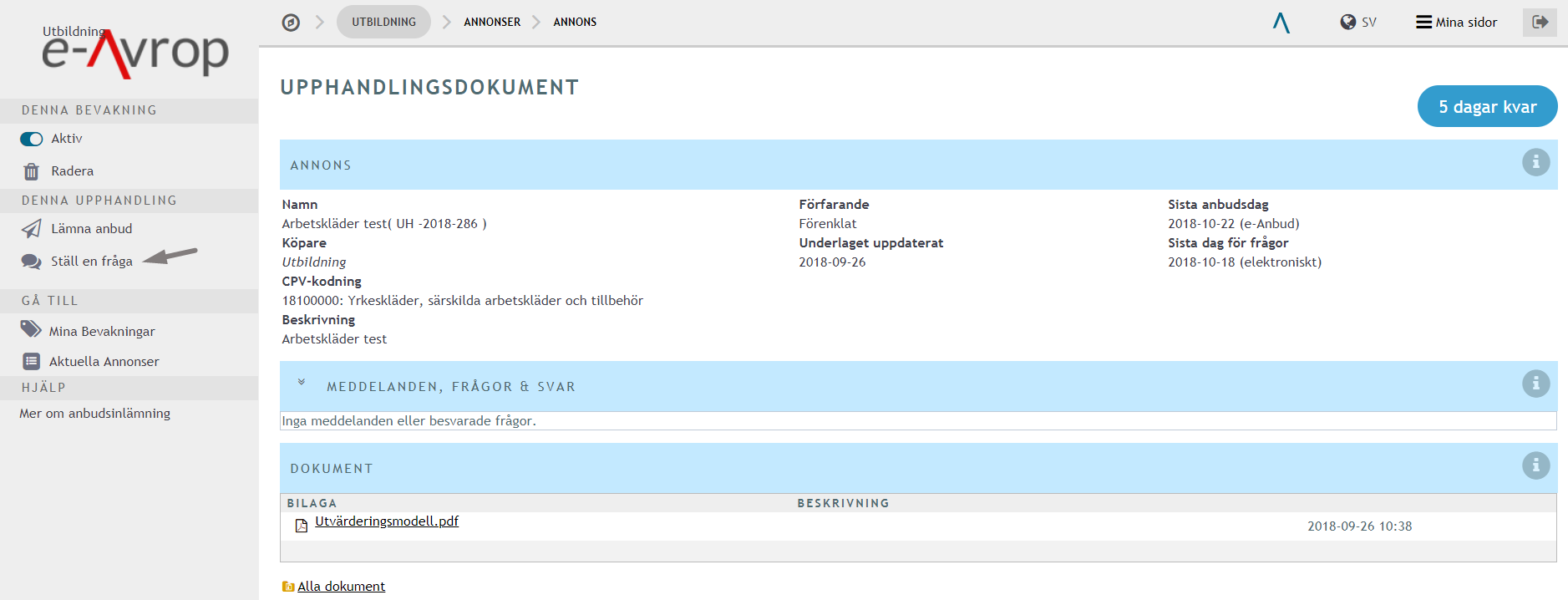Click the Förenklat procedure value

pyautogui.click(x=828, y=224)
